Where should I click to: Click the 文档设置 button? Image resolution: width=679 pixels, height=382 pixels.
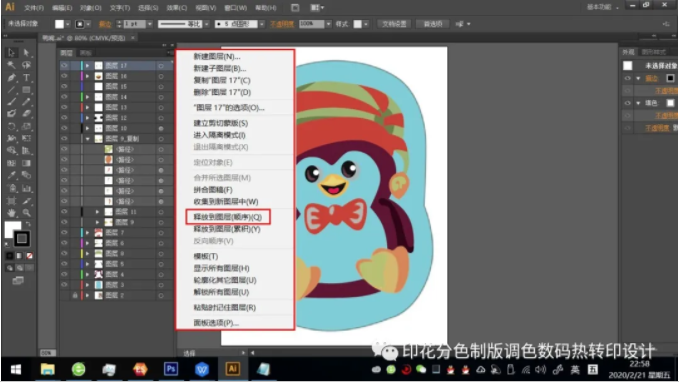(x=394, y=24)
